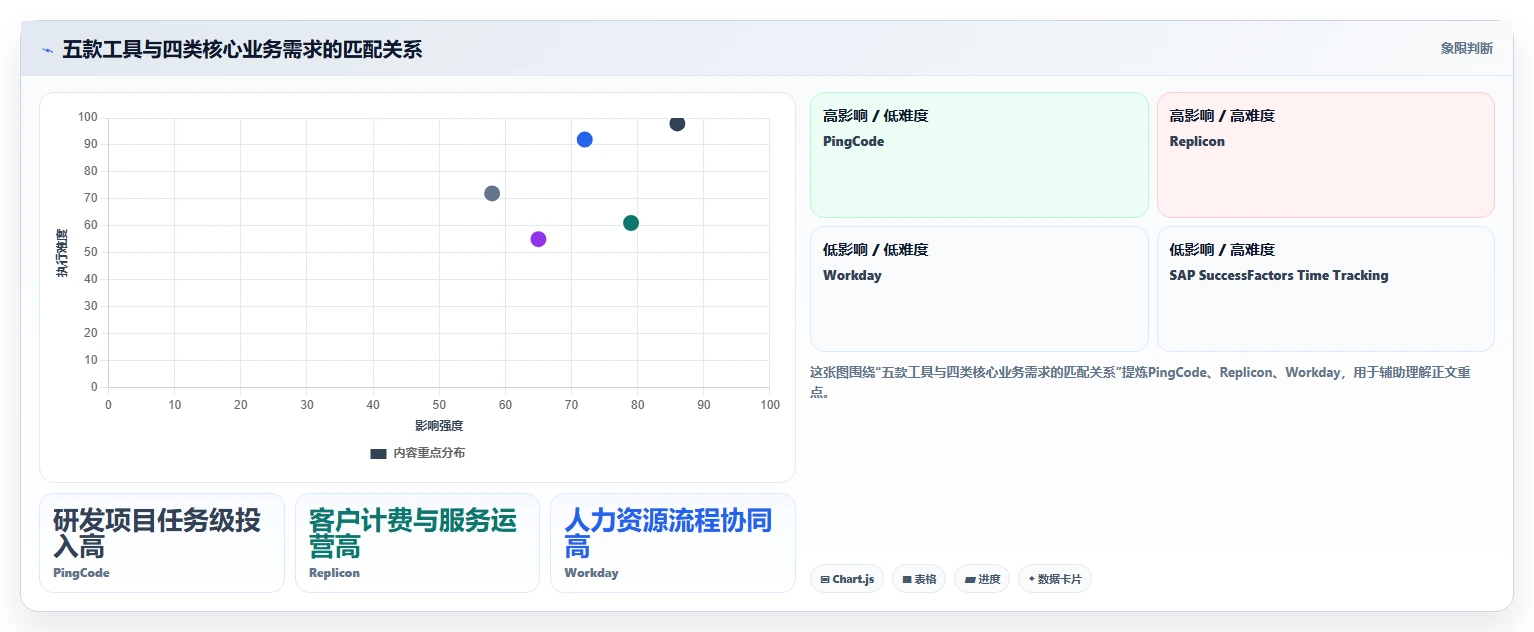Click Replicon text in red quadrant

point(1197,141)
